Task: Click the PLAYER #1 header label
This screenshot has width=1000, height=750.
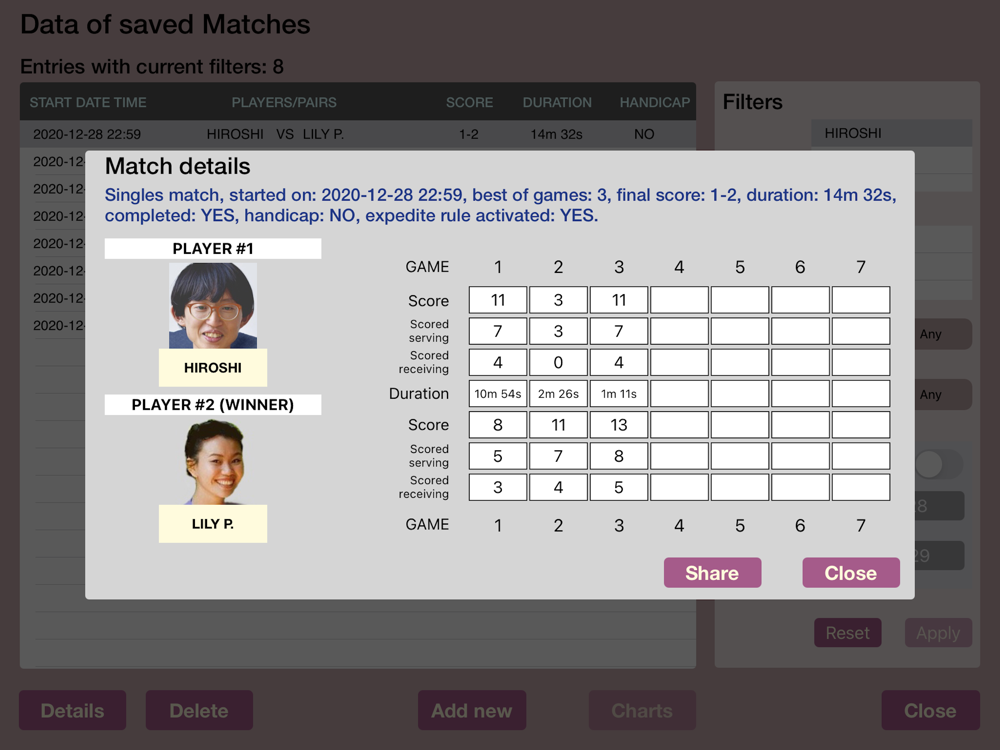Action: pyautogui.click(x=213, y=249)
